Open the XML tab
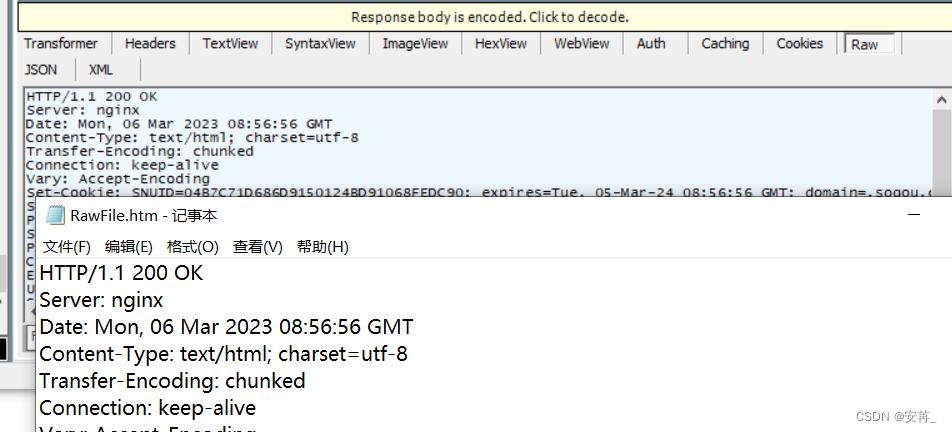This screenshot has height=432, width=952. point(101,70)
